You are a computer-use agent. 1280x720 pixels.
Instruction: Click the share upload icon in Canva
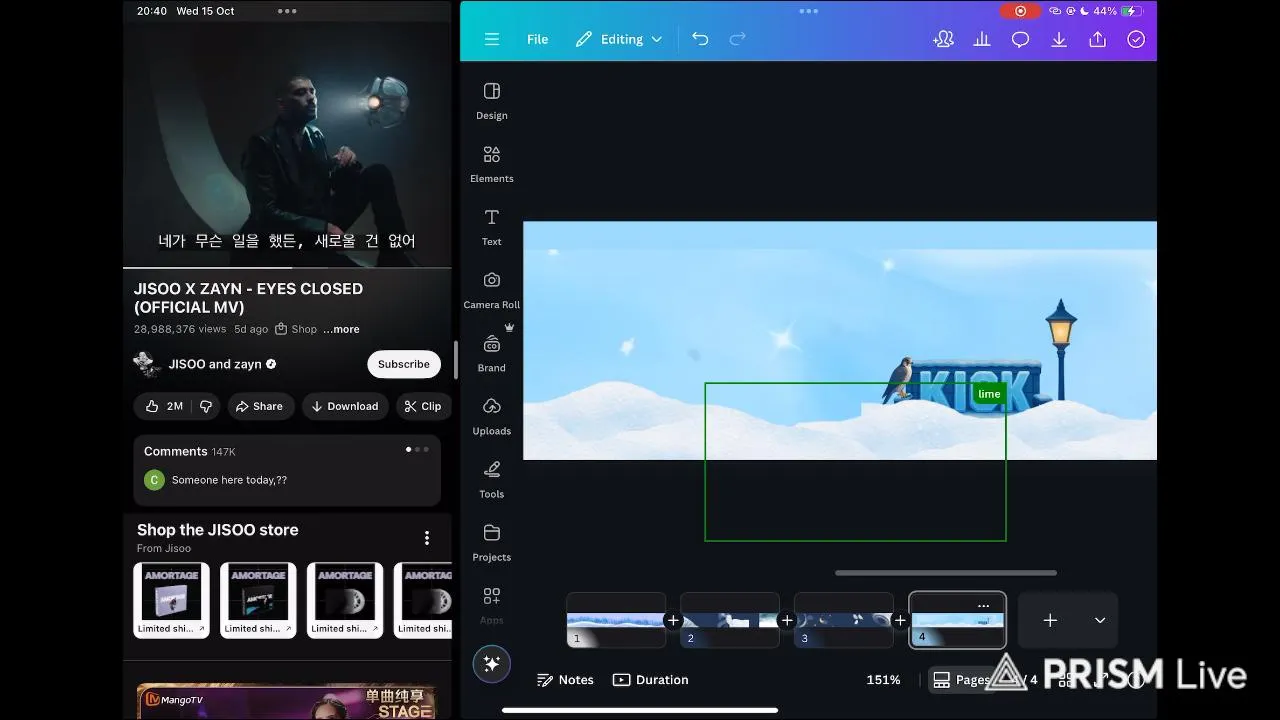(x=1097, y=39)
